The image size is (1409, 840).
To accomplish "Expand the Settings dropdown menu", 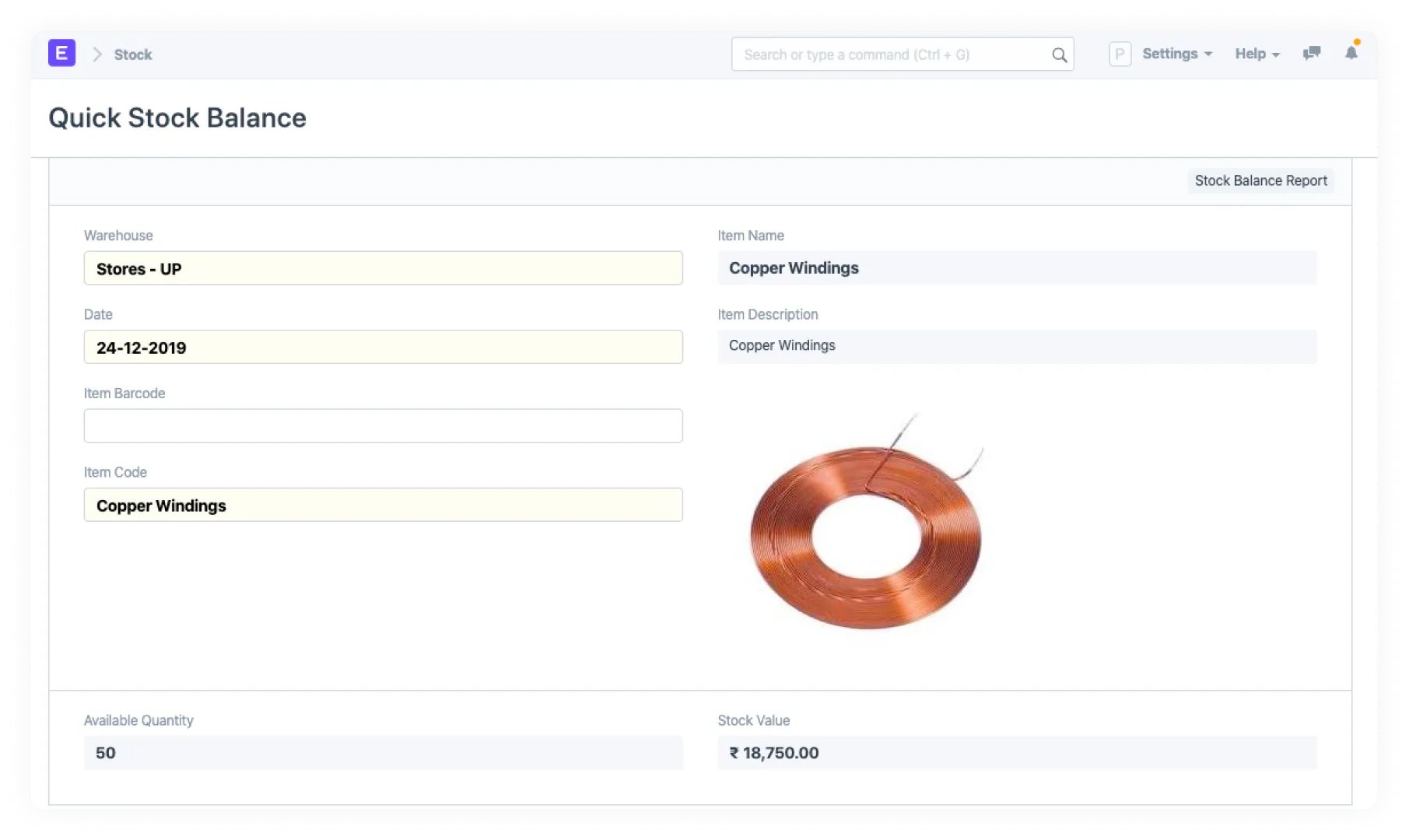I will point(1176,54).
